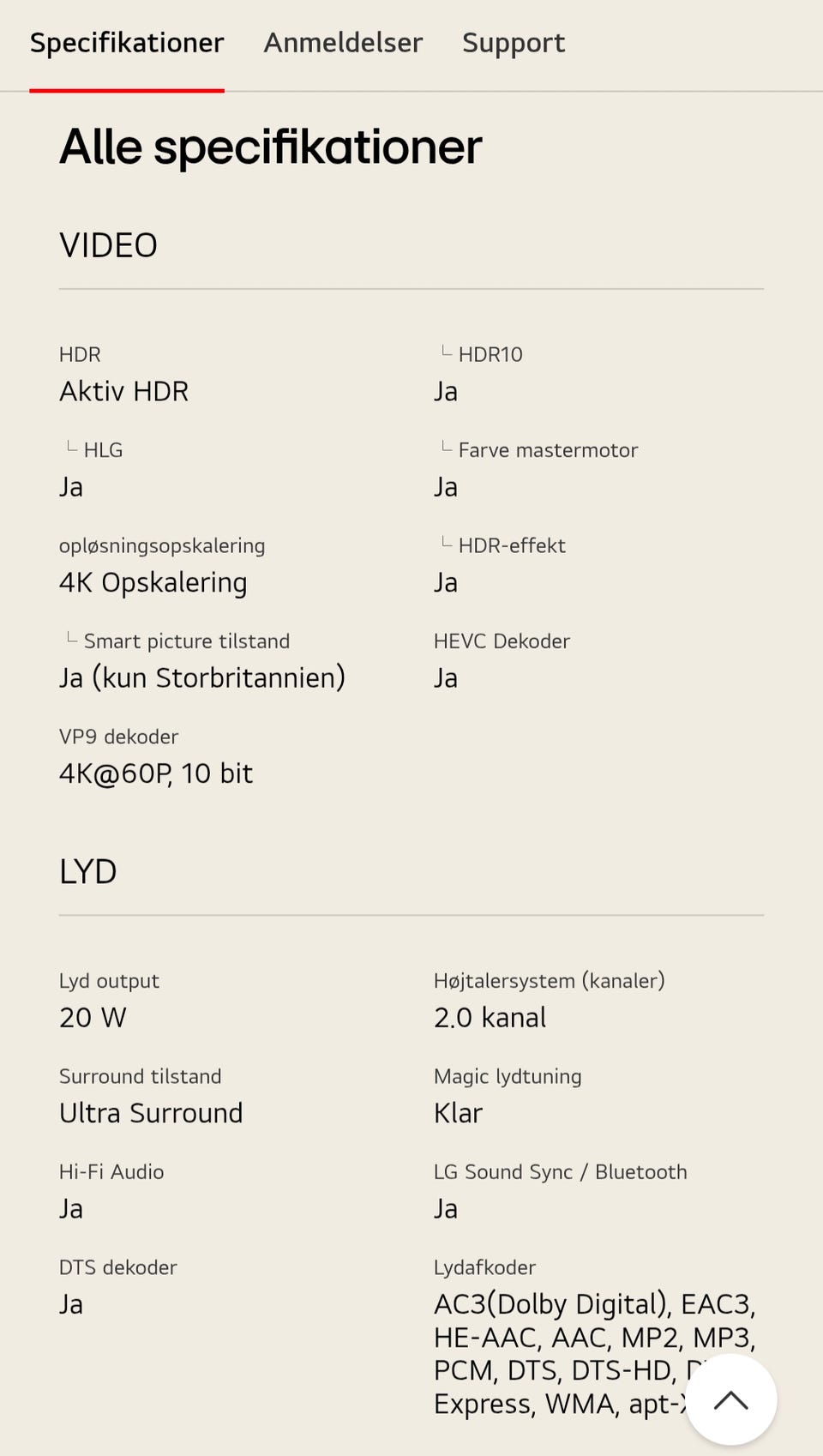The width and height of the screenshot is (823, 1456).
Task: Click the 4K@60P, 10 bit value
Action: [155, 773]
